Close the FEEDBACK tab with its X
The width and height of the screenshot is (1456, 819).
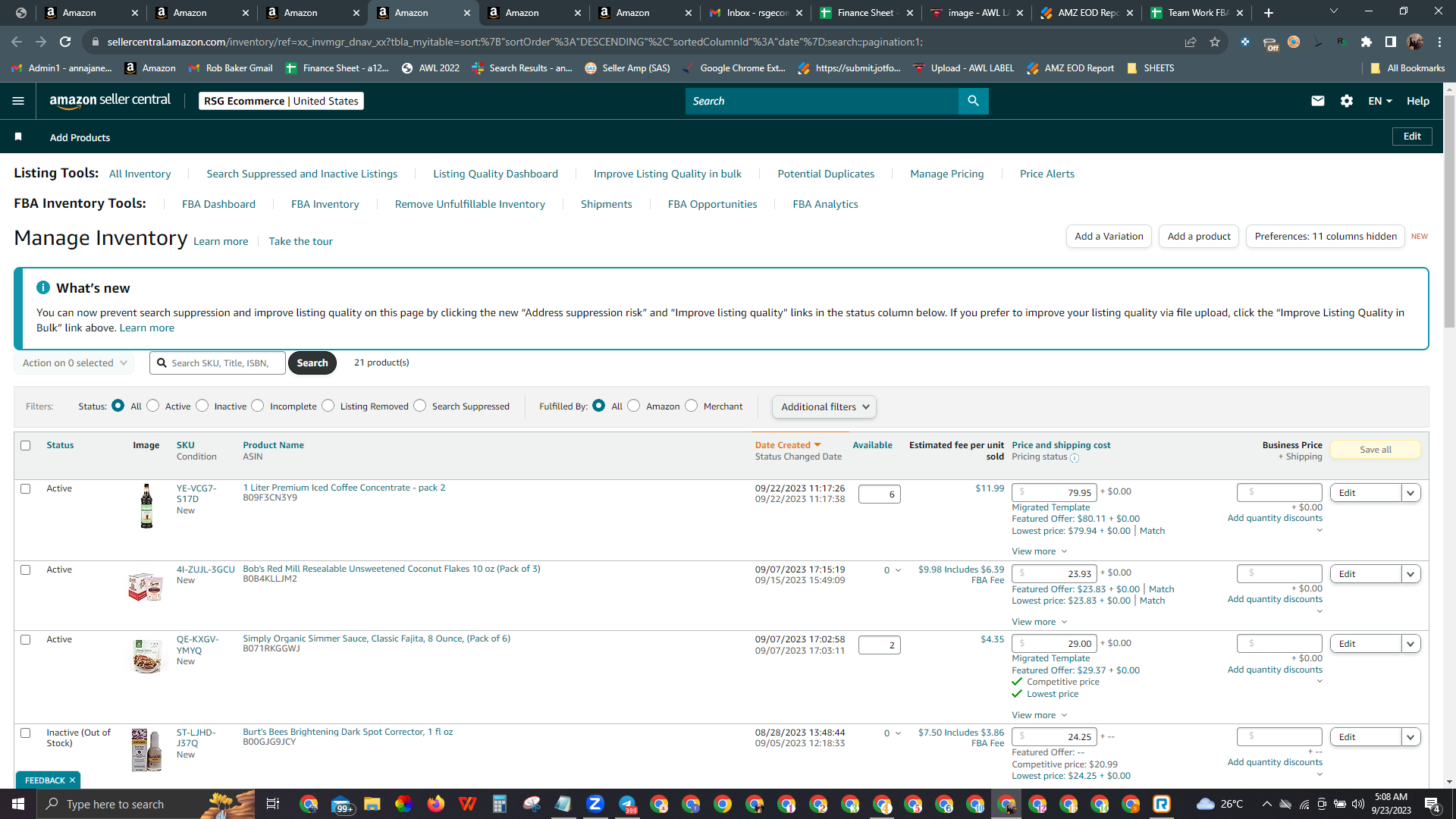pos(72,780)
